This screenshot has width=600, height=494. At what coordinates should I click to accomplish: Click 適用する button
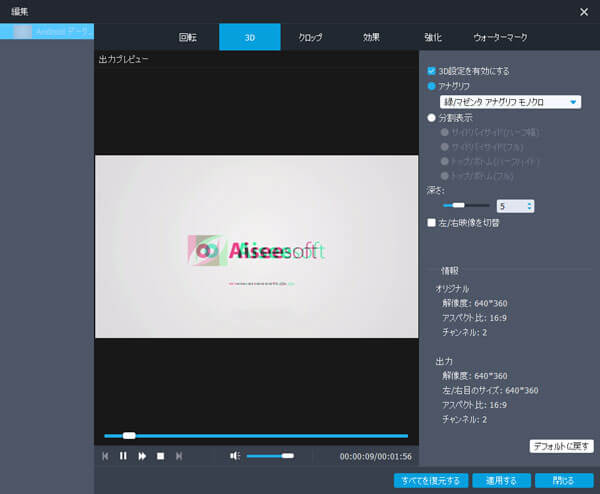pyautogui.click(x=501, y=481)
